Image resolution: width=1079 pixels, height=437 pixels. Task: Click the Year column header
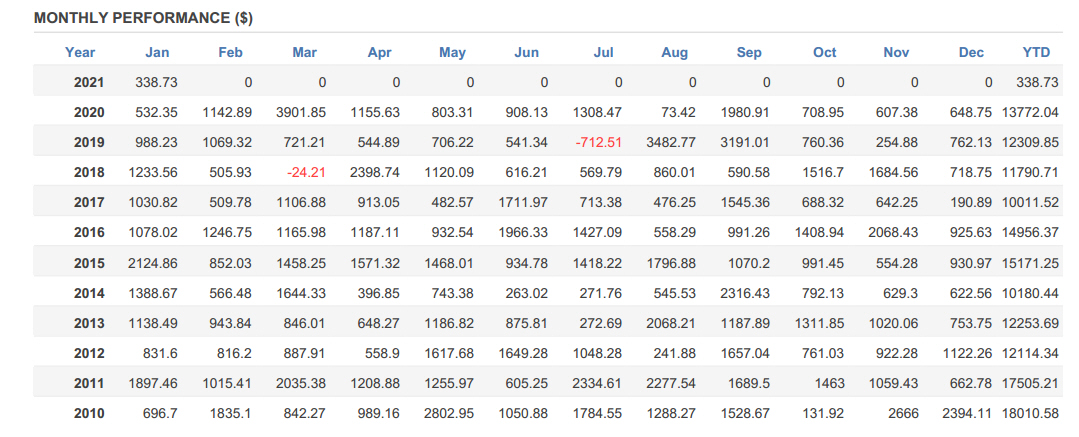[x=80, y=52]
